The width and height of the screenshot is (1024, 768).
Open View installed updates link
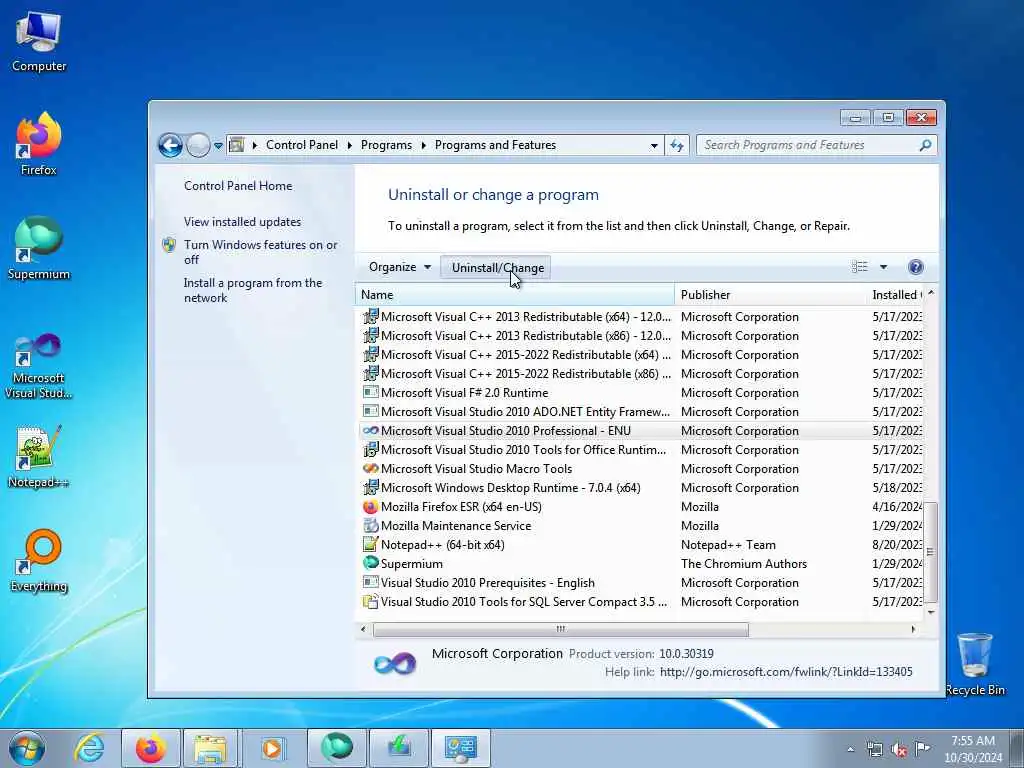[x=242, y=221]
